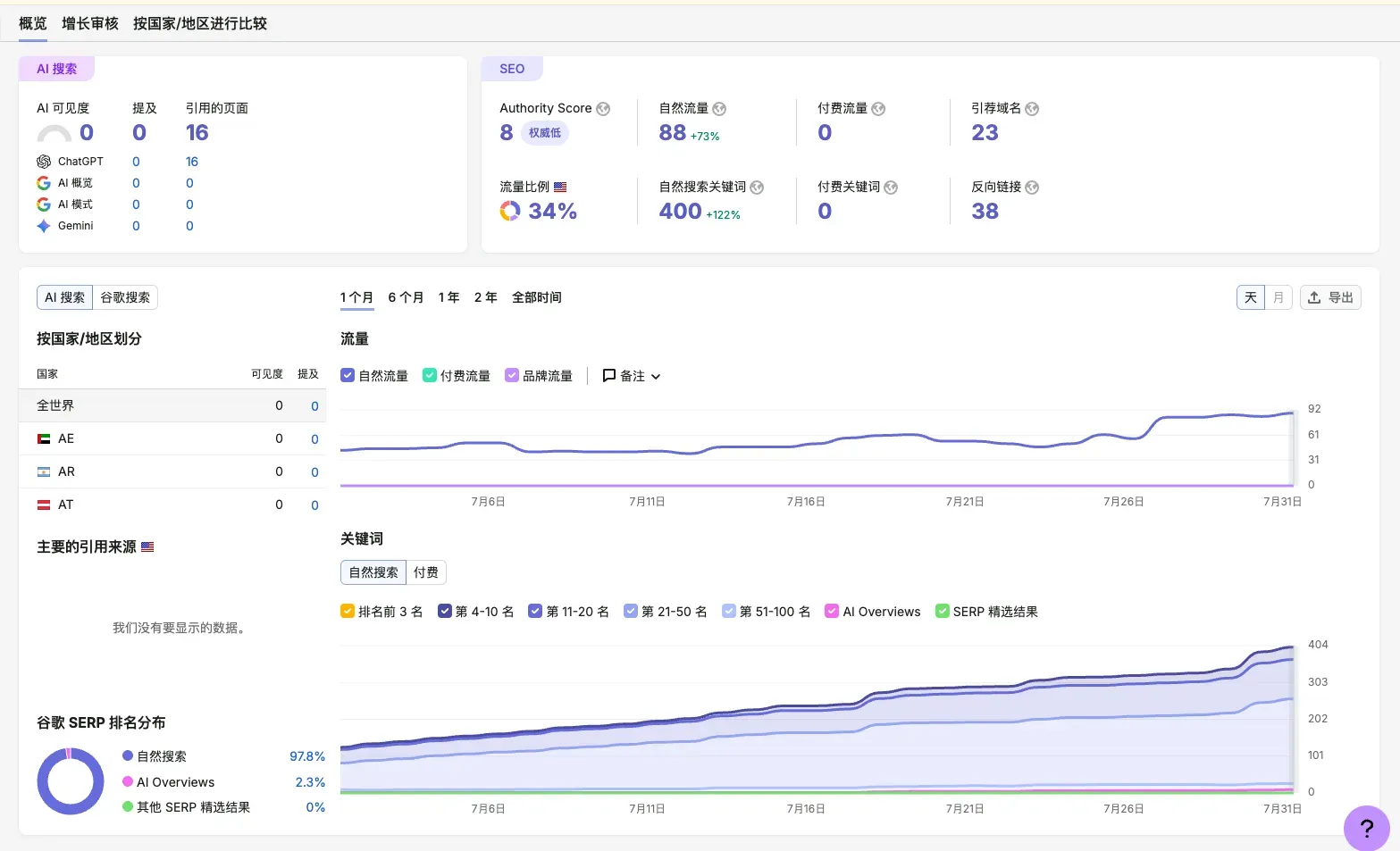
Task: Switch to the 概览 tab
Action: [33, 23]
